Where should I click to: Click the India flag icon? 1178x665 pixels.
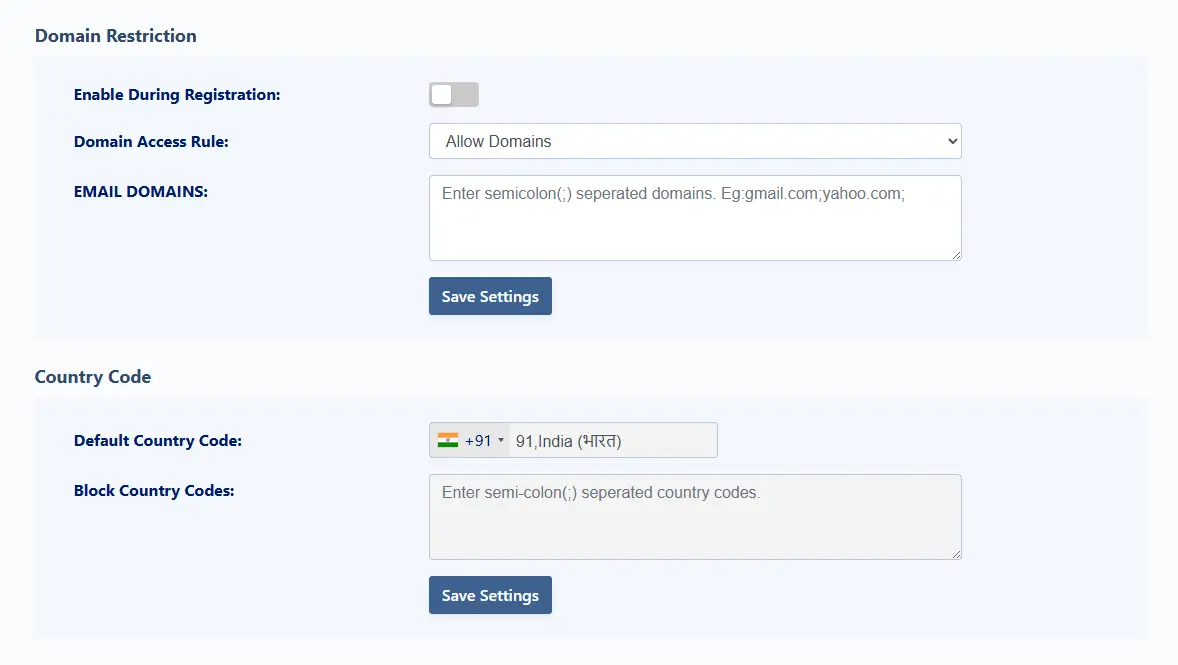pyautogui.click(x=447, y=440)
